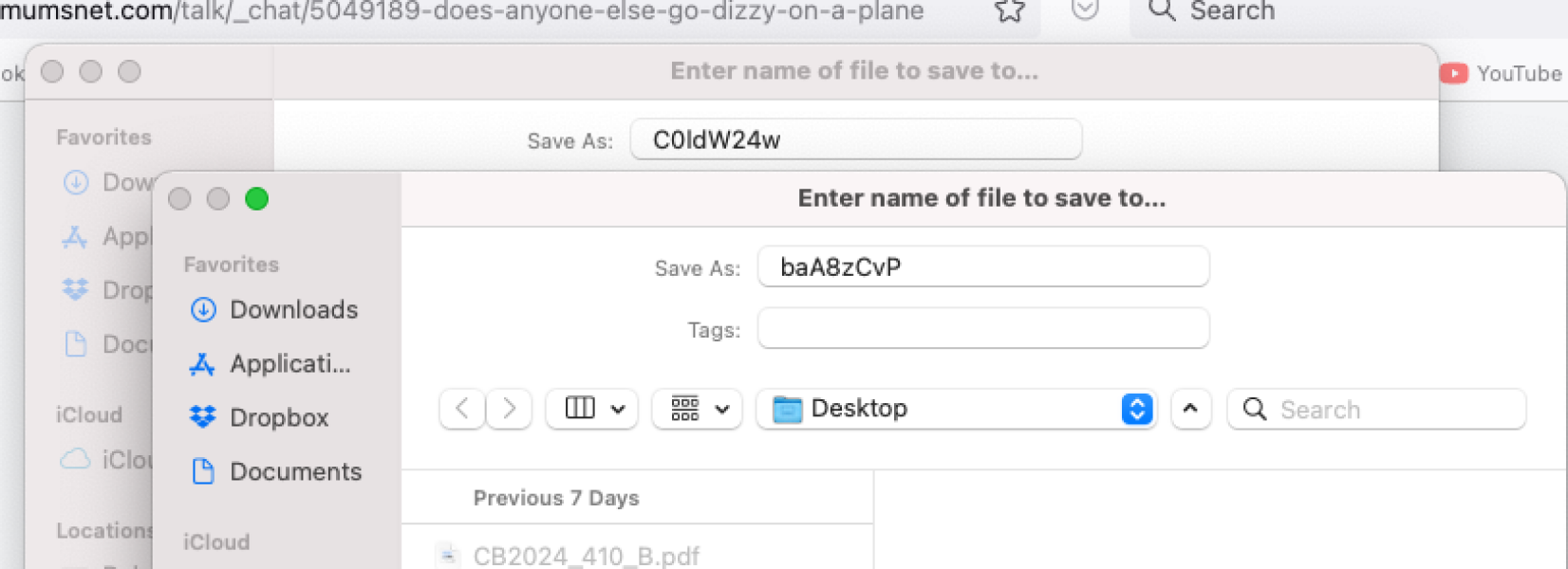This screenshot has width=1568, height=569.
Task: Select the CB2024_410_B.pdf file
Action: coord(586,556)
